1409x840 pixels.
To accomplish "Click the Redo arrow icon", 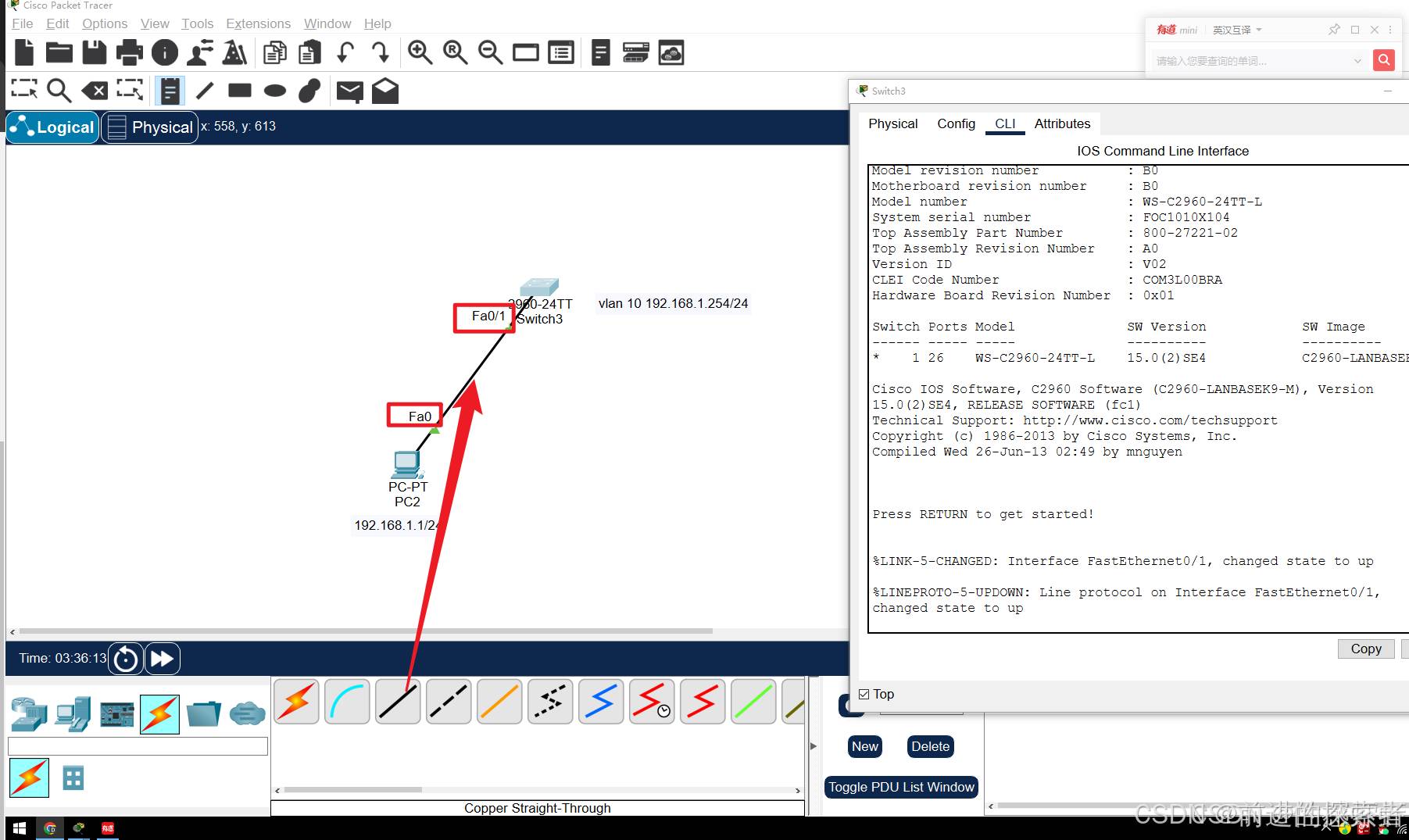I will [x=380, y=52].
